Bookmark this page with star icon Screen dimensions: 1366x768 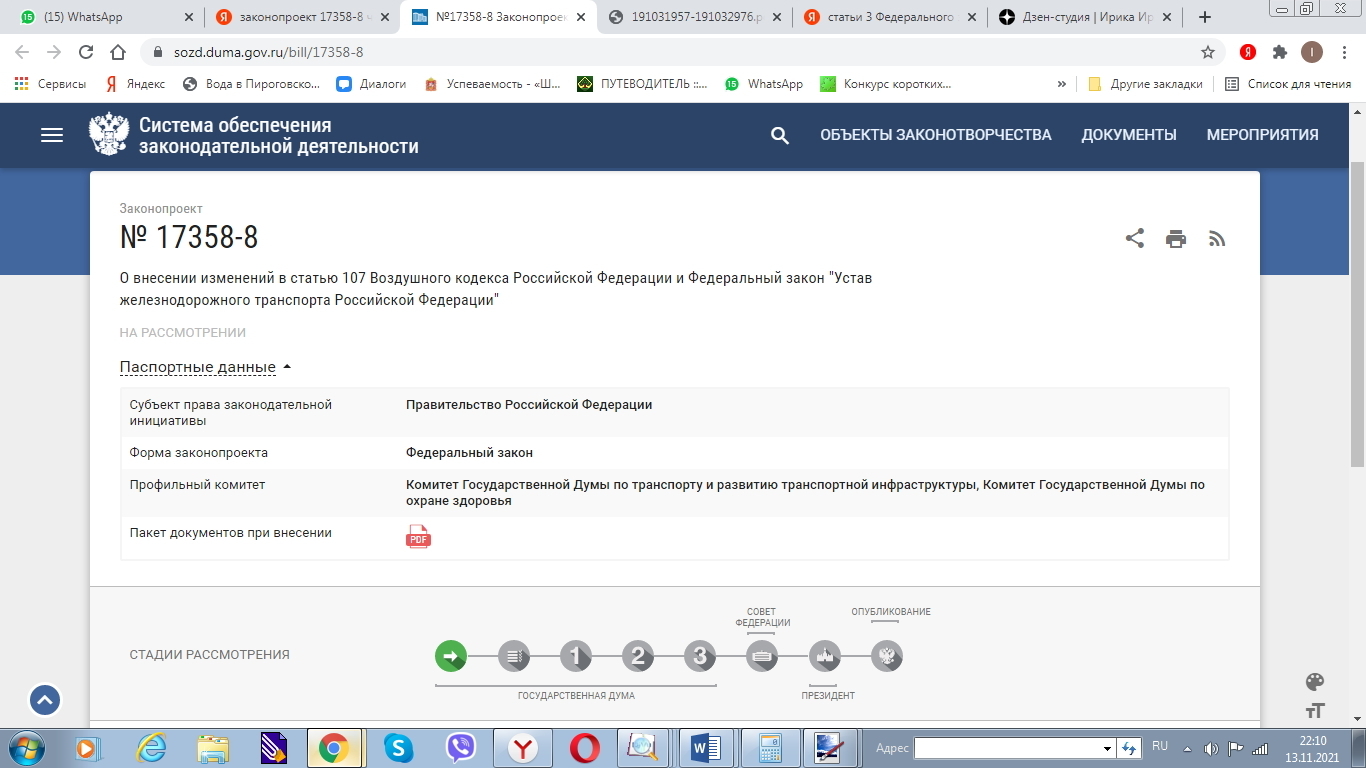pos(1208,52)
